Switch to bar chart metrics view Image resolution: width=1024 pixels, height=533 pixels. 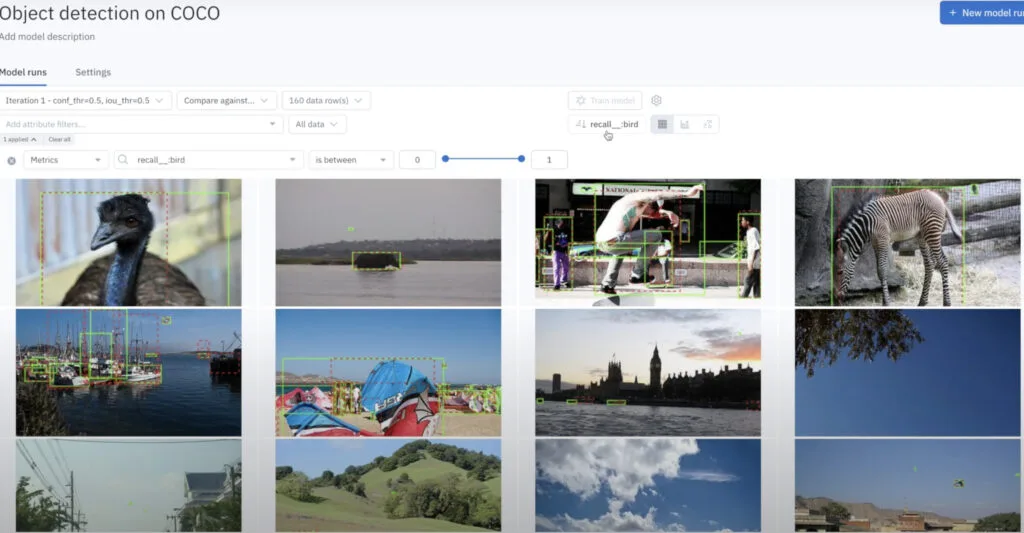[684, 125]
